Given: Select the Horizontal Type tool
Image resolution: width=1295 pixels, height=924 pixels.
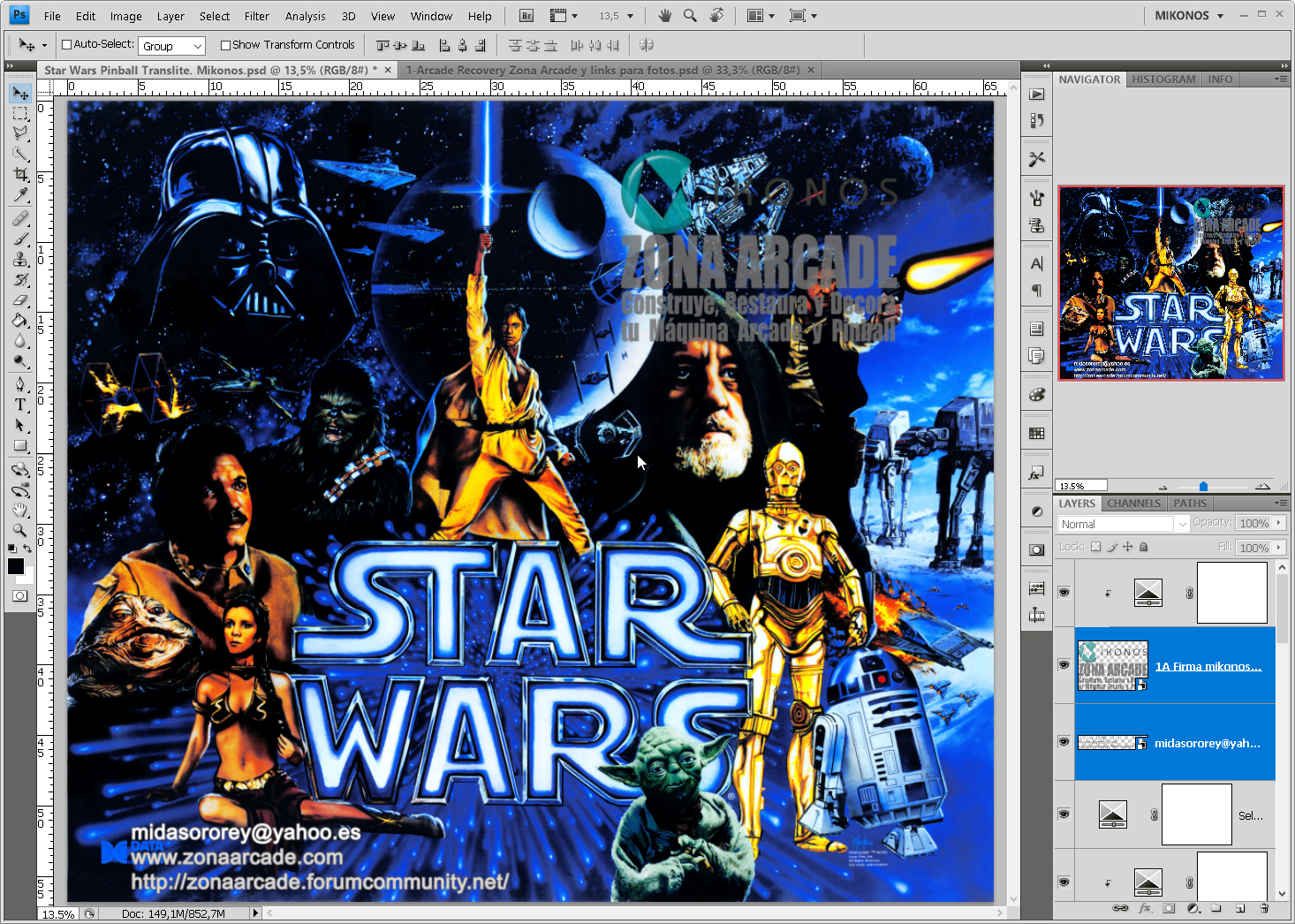Looking at the screenshot, I should 21,405.
